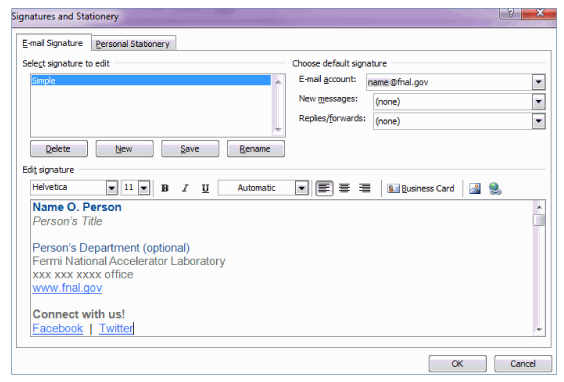The image size is (564, 382).
Task: Insert a Business Card
Action: coord(420,188)
